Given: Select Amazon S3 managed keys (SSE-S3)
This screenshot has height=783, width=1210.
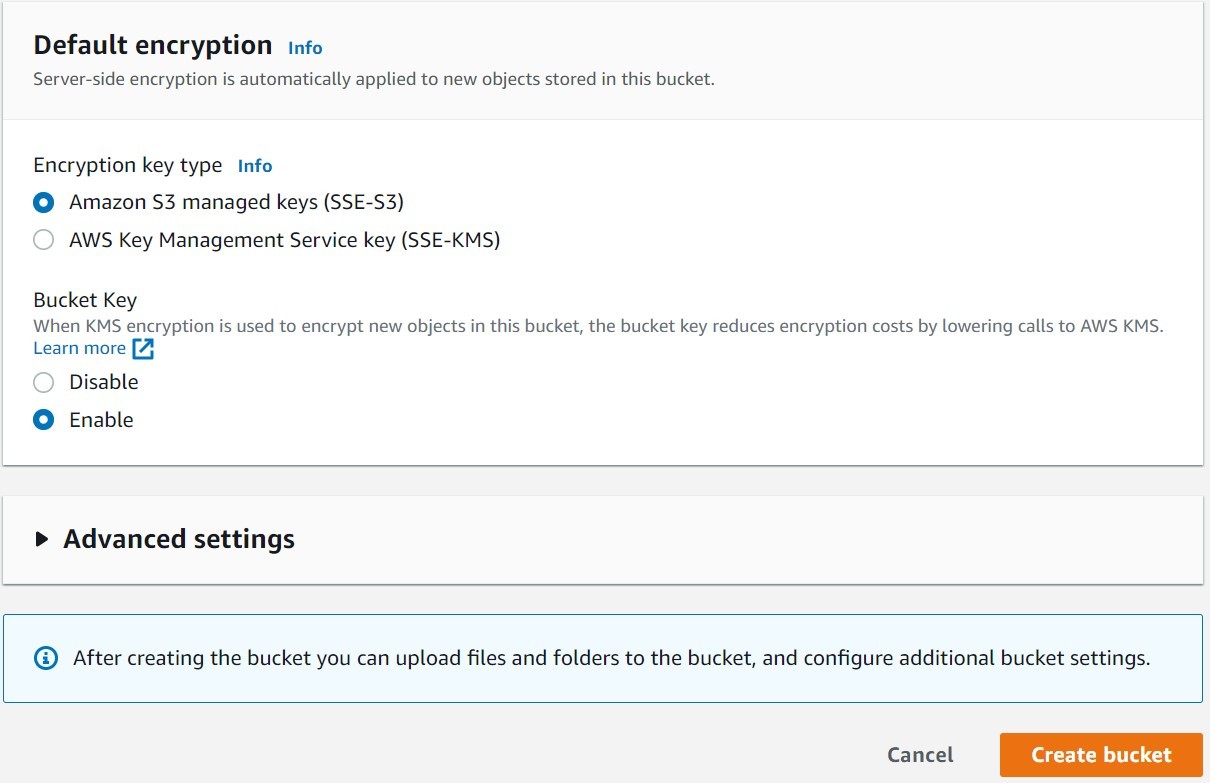Looking at the screenshot, I should click(43, 201).
